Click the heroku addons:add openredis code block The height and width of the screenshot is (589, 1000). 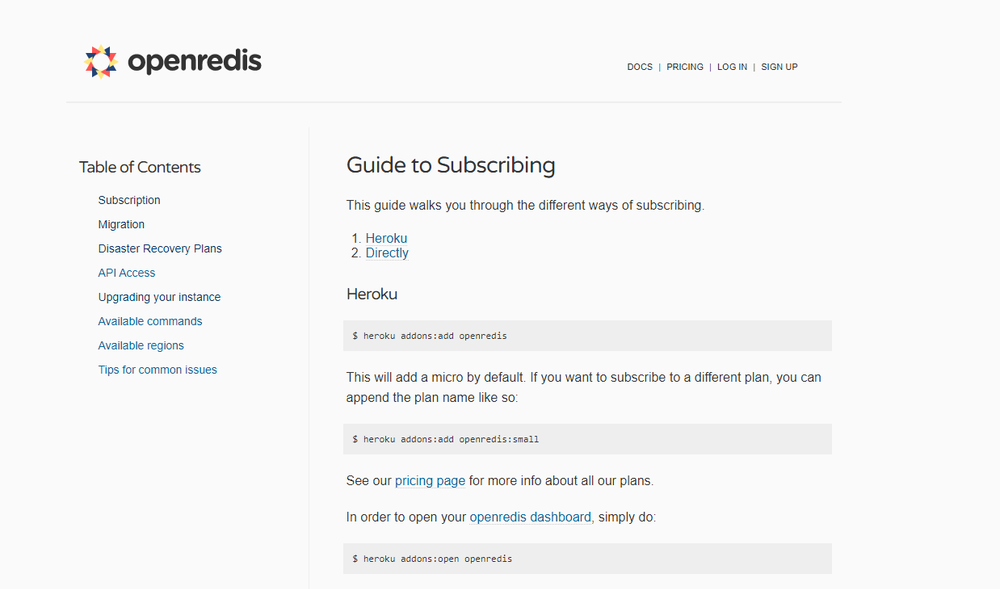587,336
